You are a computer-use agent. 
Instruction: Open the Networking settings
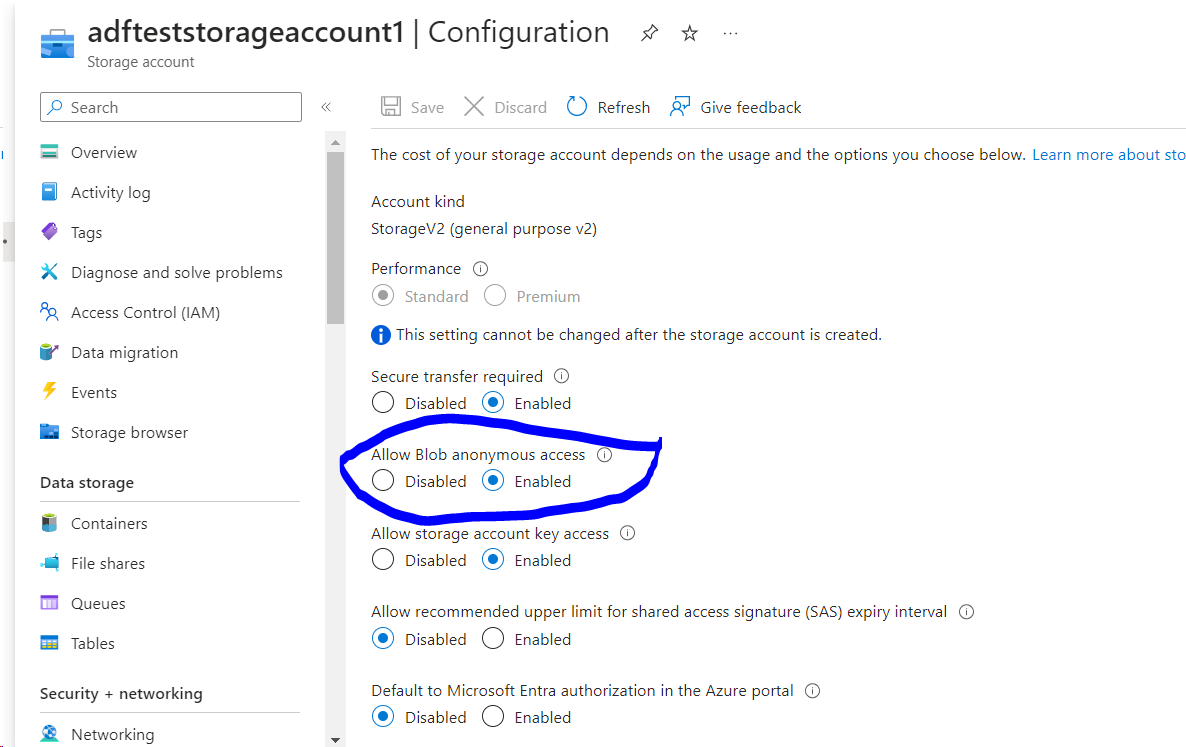point(115,734)
